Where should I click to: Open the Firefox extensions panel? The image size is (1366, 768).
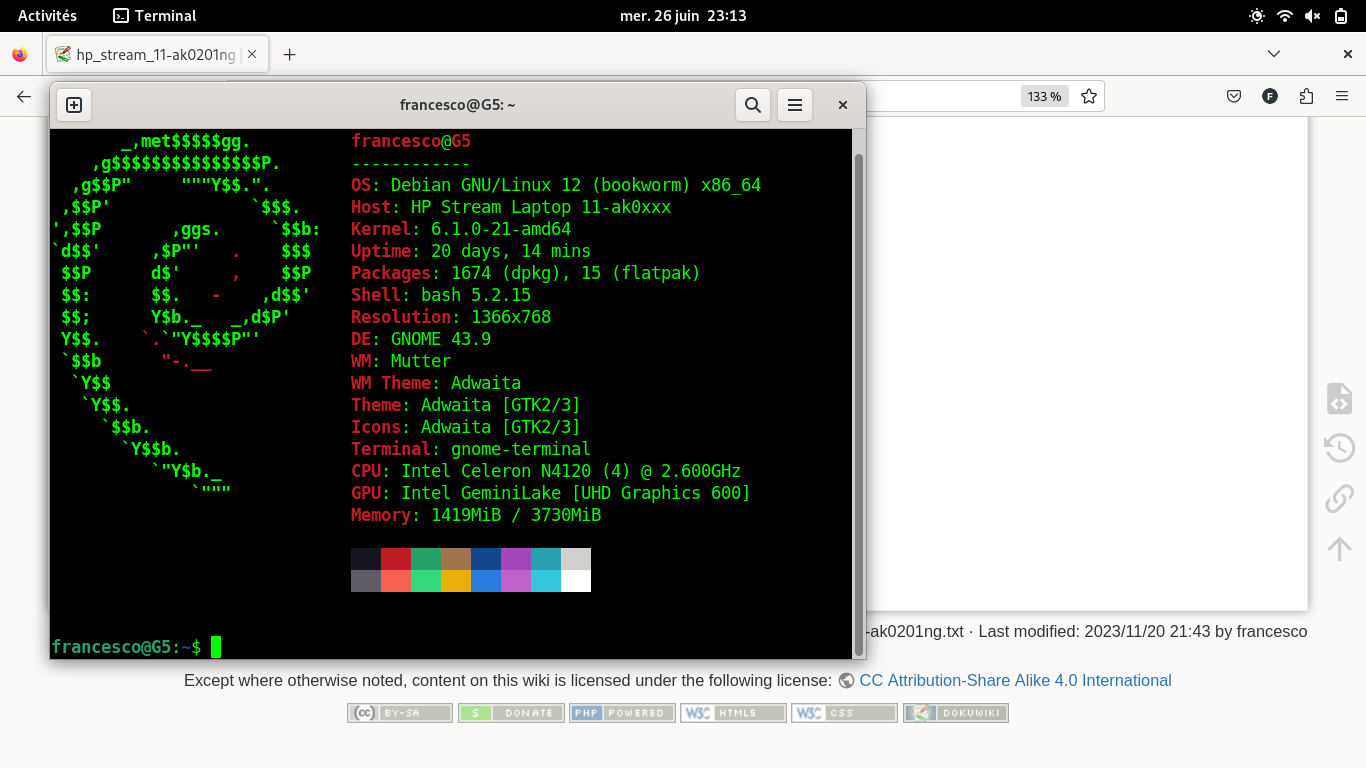coord(1306,96)
